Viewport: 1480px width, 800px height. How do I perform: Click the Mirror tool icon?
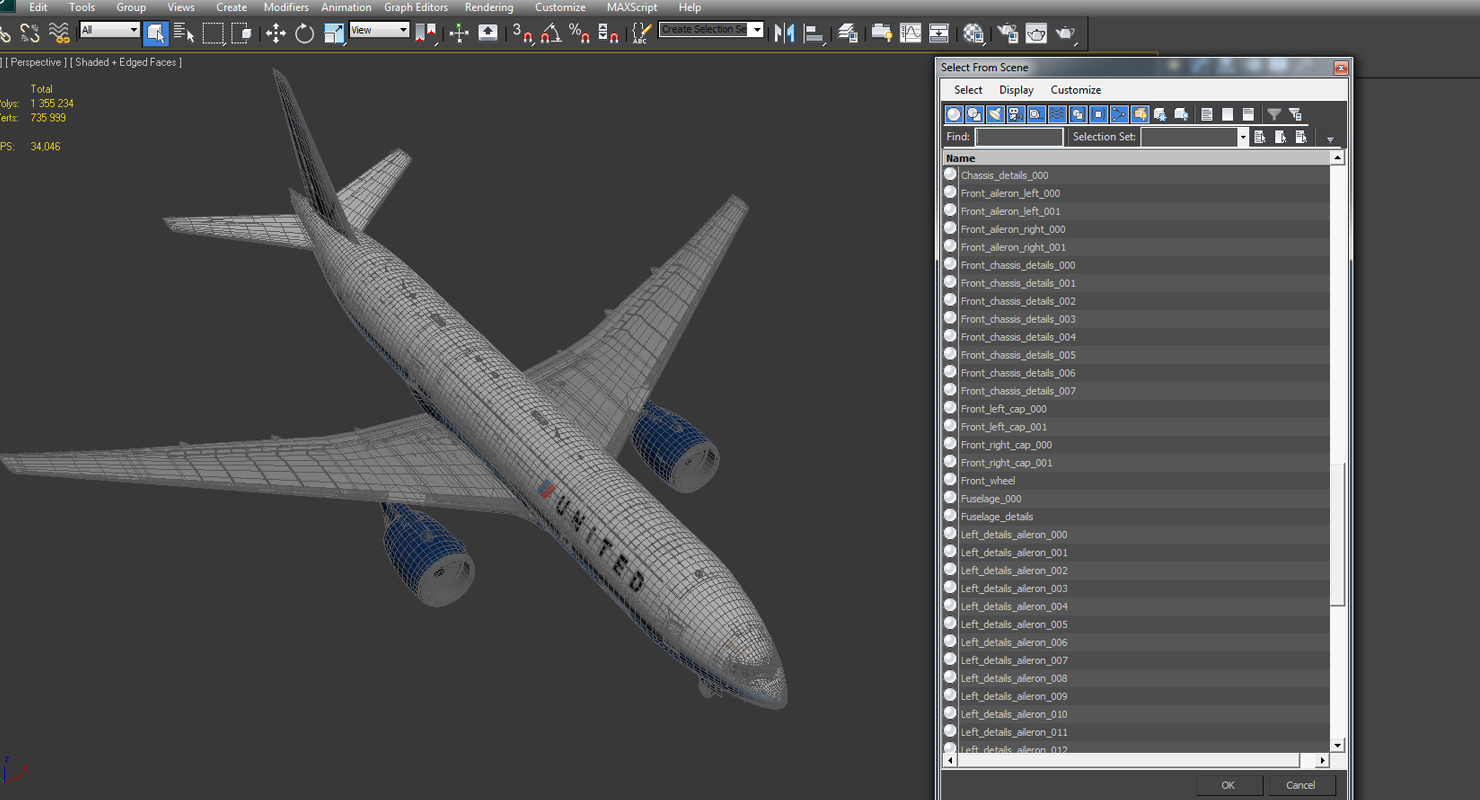coord(785,33)
